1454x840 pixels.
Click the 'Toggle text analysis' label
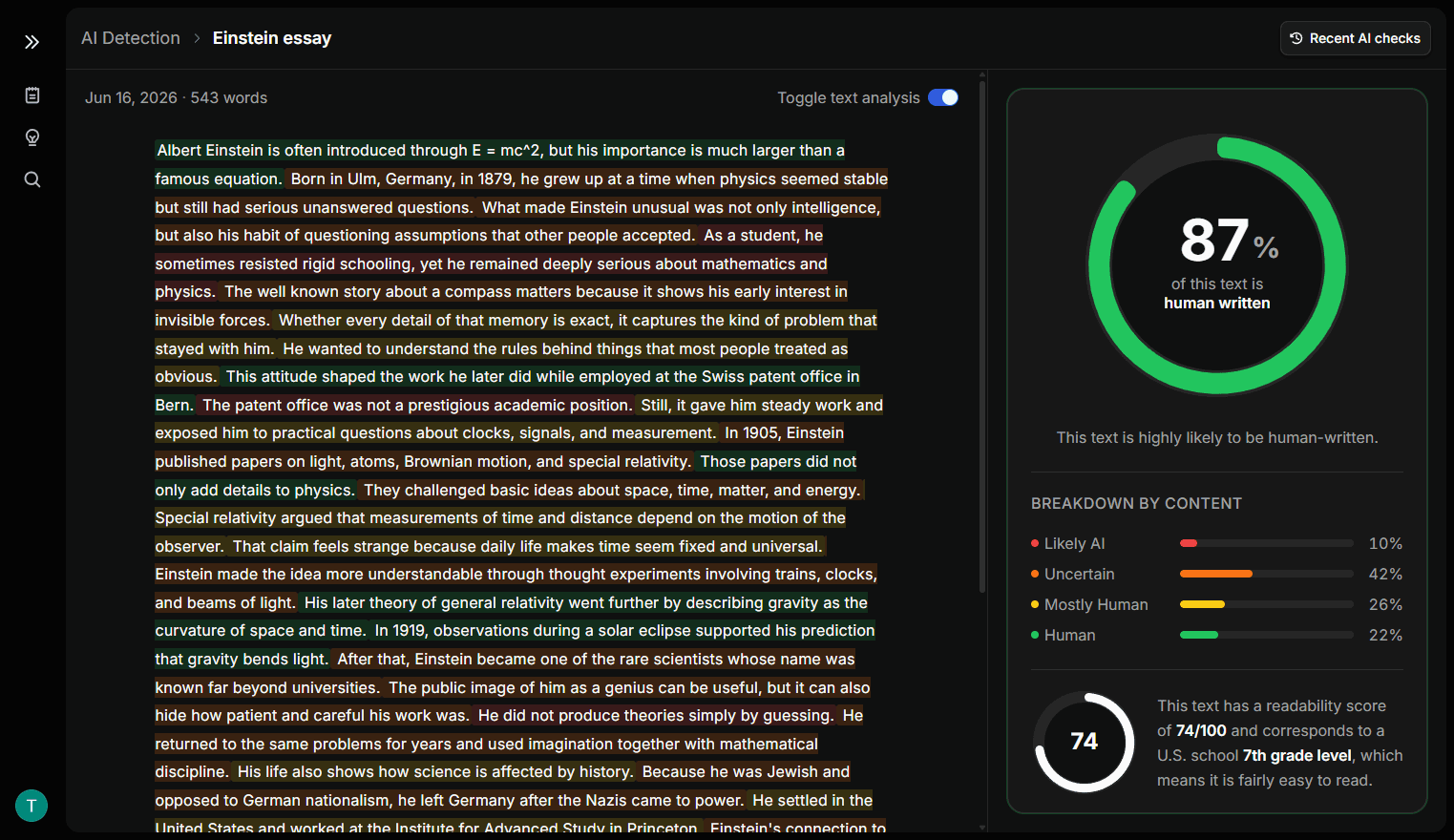848,97
